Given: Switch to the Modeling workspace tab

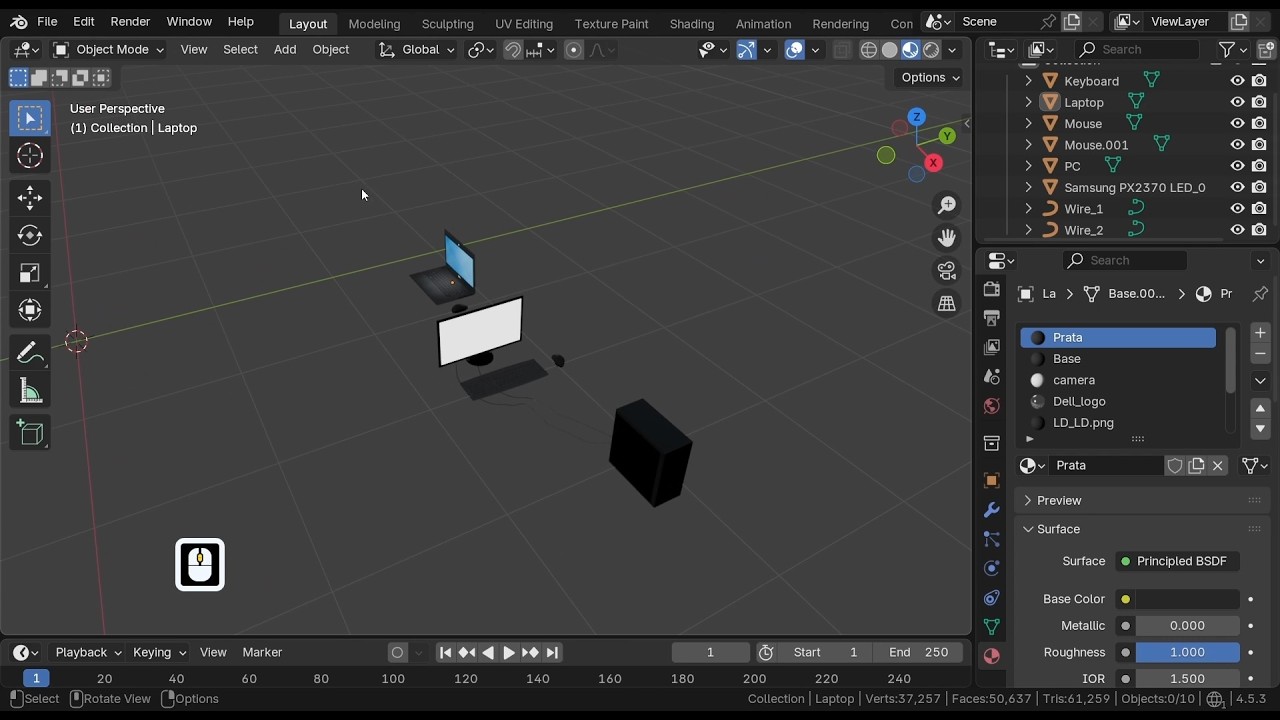Looking at the screenshot, I should coord(374,24).
